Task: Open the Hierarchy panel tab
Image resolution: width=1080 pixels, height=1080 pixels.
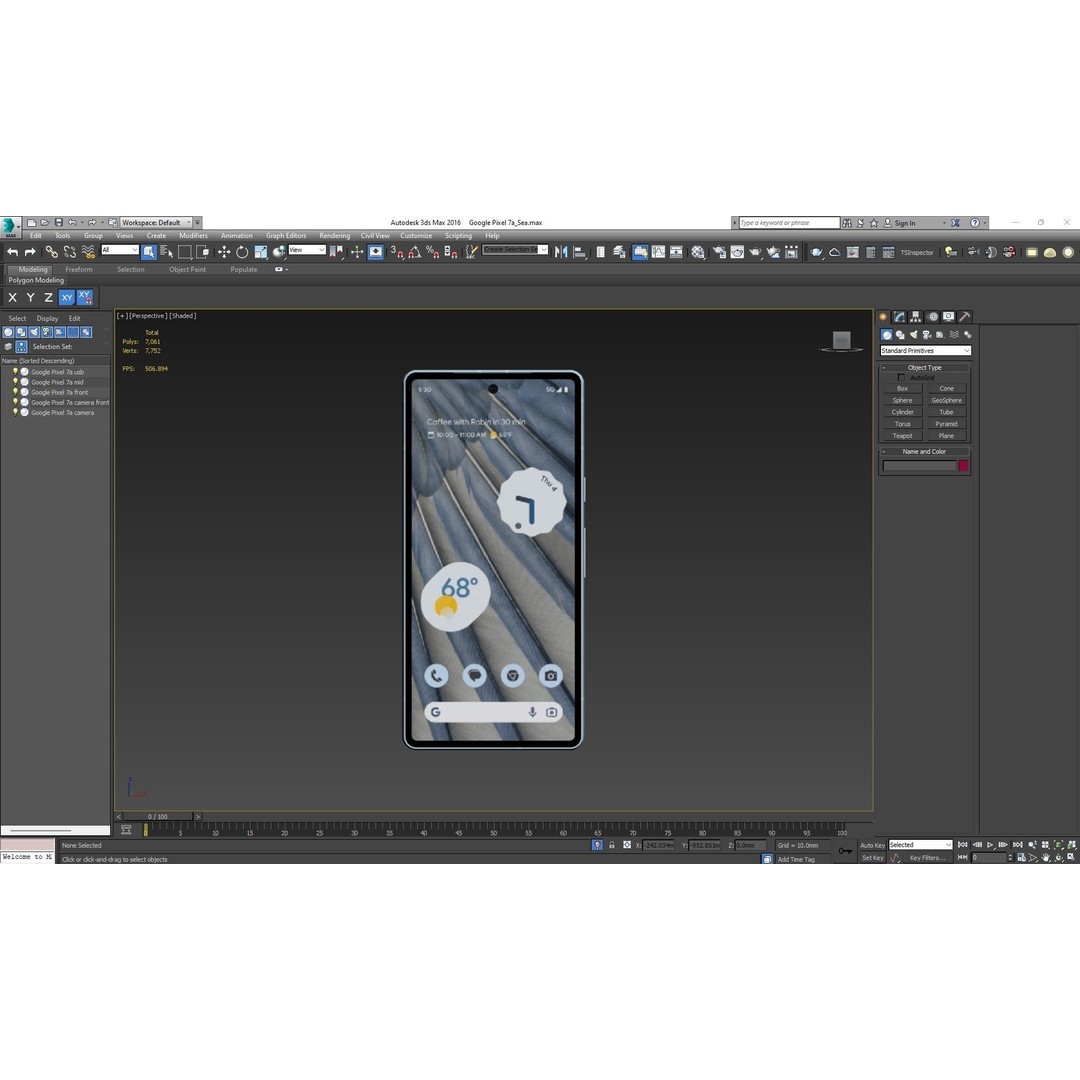Action: point(915,317)
